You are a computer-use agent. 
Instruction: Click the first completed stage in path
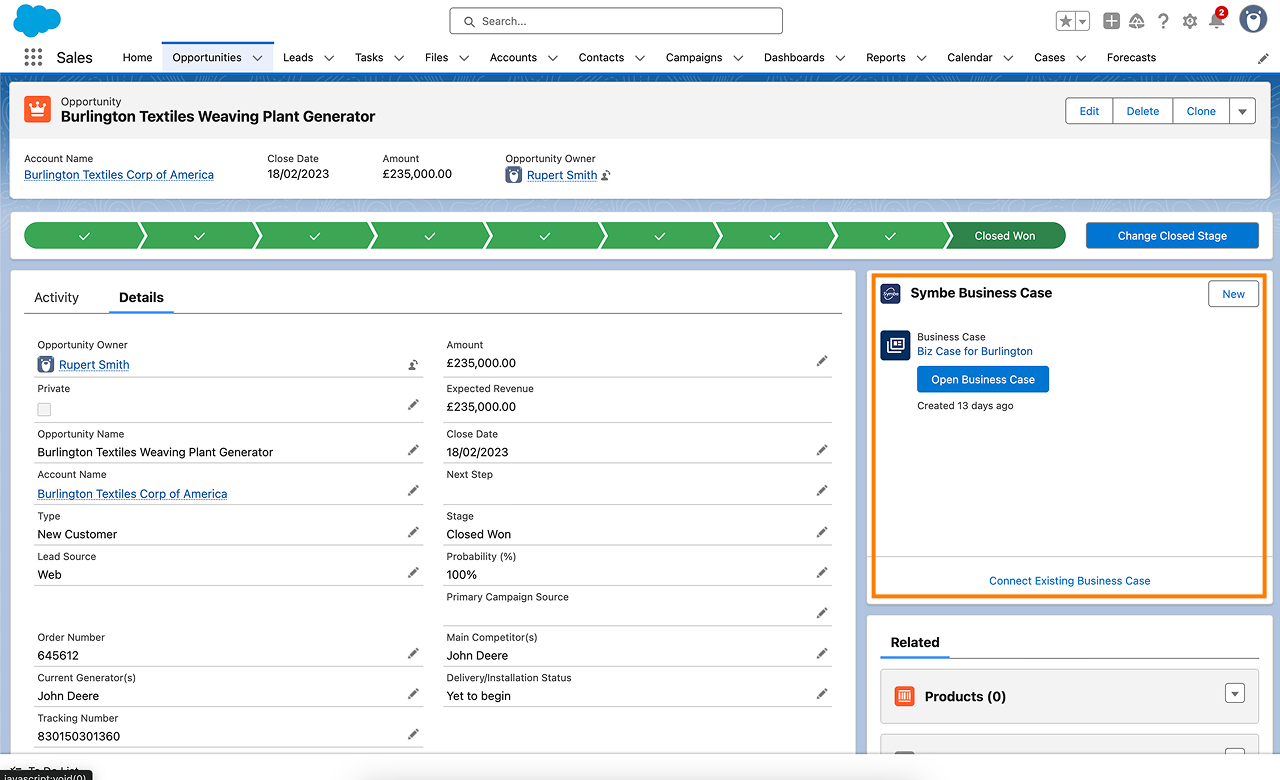84,236
